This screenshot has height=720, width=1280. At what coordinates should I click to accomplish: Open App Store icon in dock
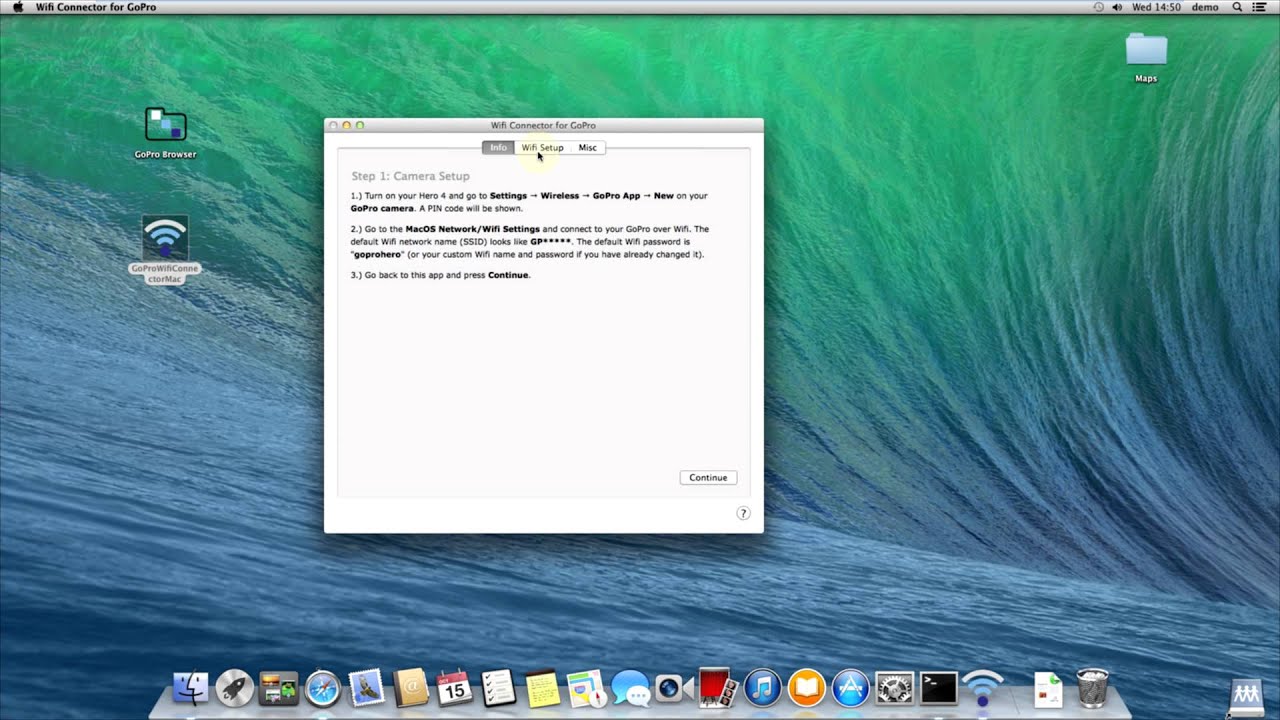click(x=850, y=688)
